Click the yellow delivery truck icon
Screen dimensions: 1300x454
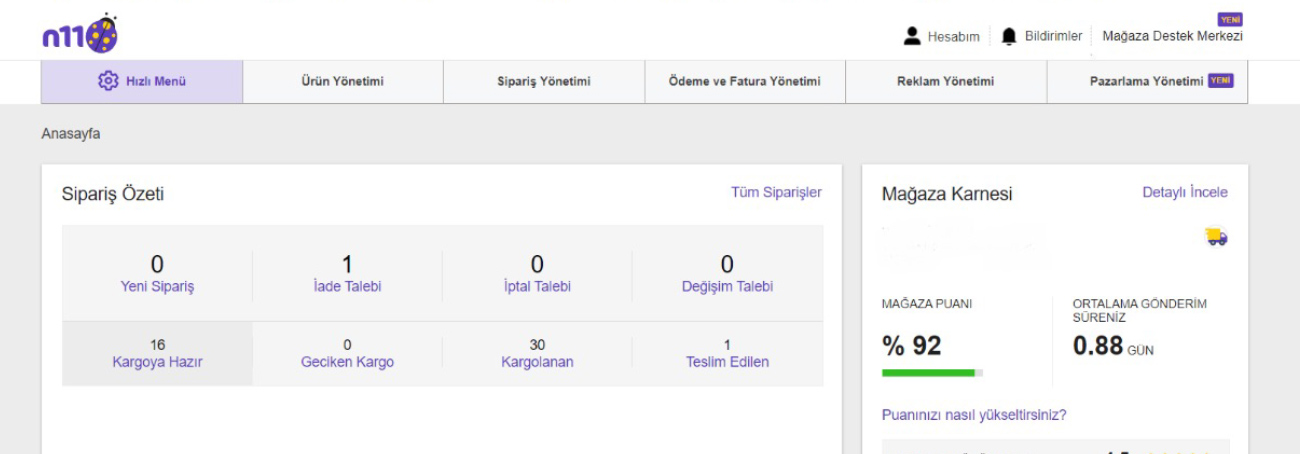1216,237
